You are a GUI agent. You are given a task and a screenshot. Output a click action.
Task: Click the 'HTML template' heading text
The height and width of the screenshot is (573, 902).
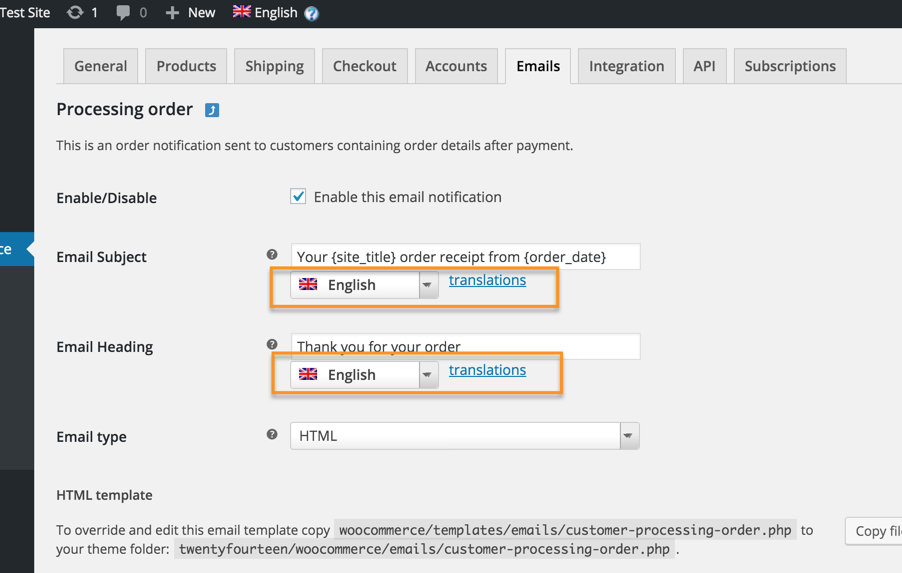coord(104,495)
